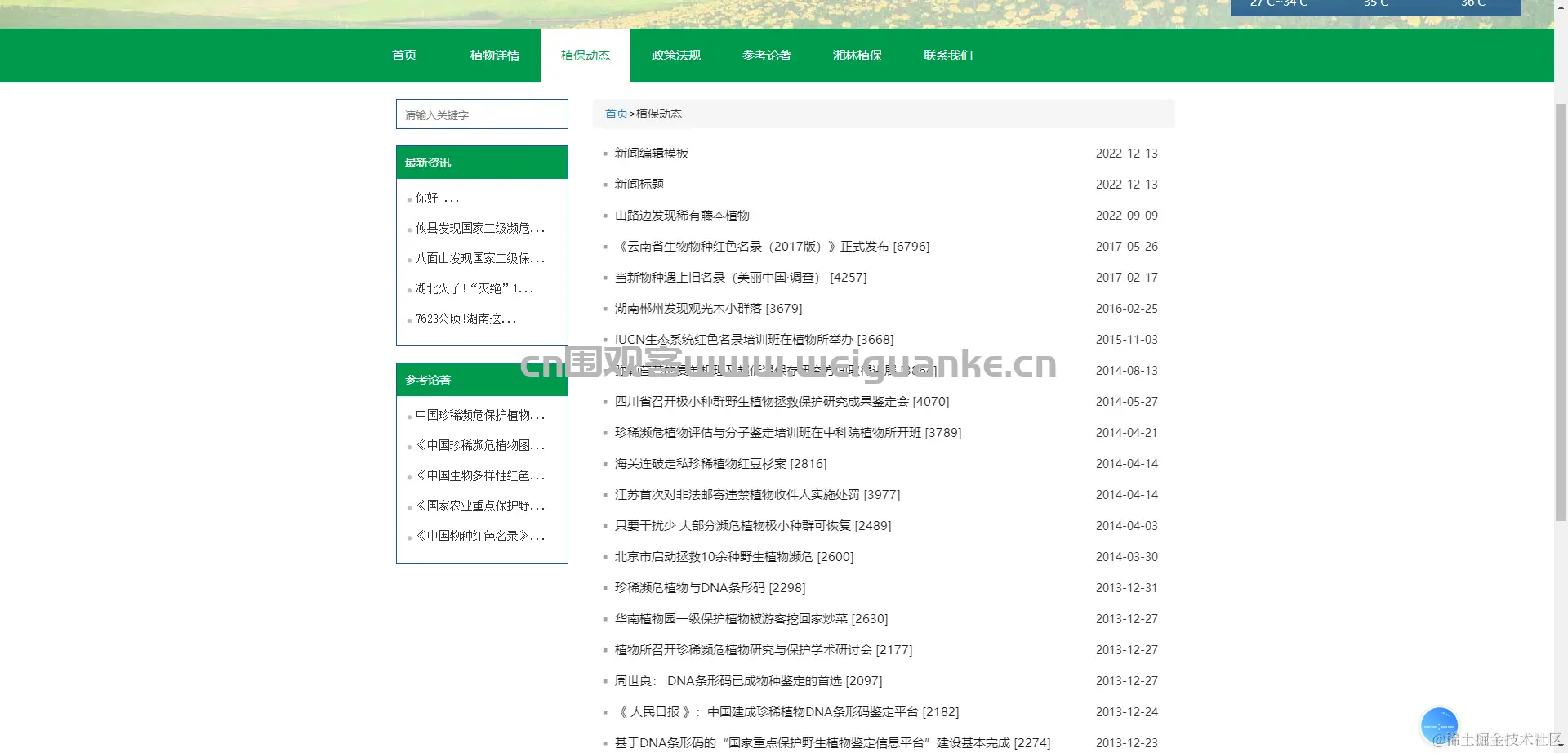1568x753 pixels.
Task: Open the sidebar reference 《中国生物多样性红色
Action: click(479, 476)
